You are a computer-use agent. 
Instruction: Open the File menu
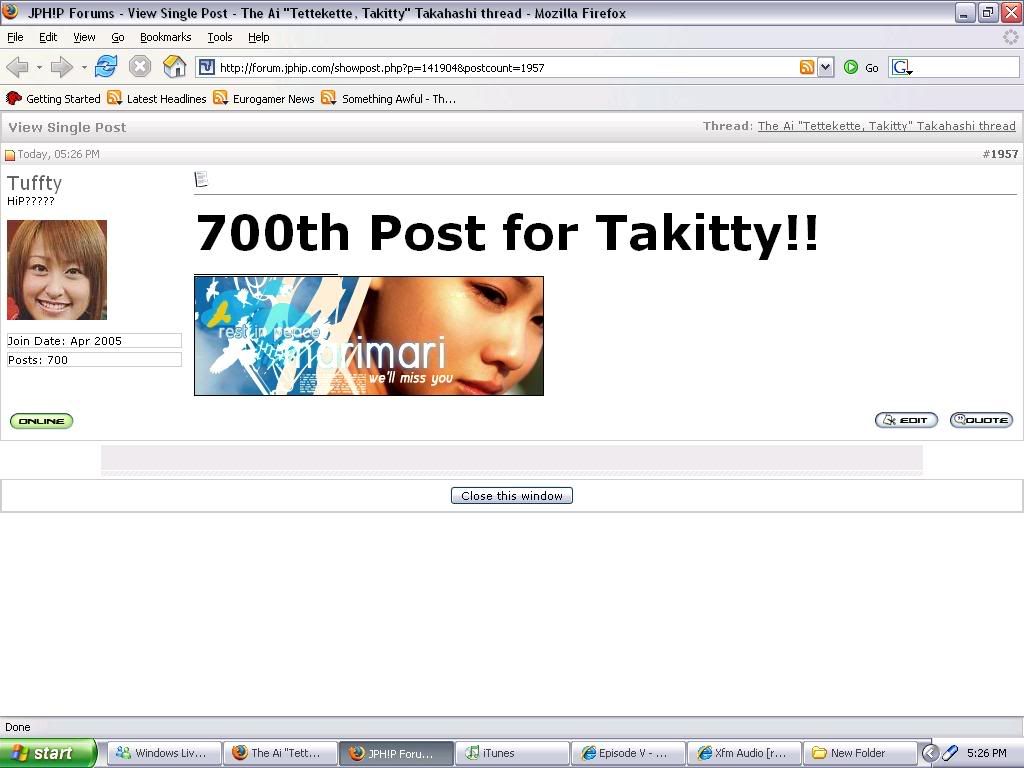(15, 37)
